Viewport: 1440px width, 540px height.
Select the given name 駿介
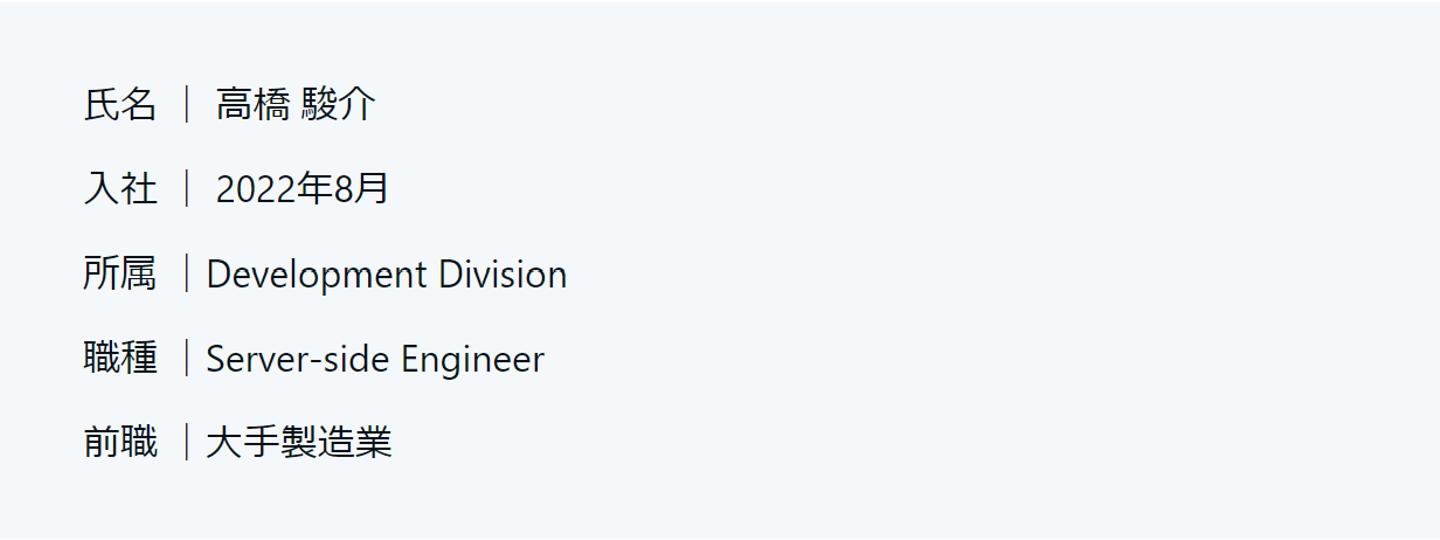pos(338,104)
